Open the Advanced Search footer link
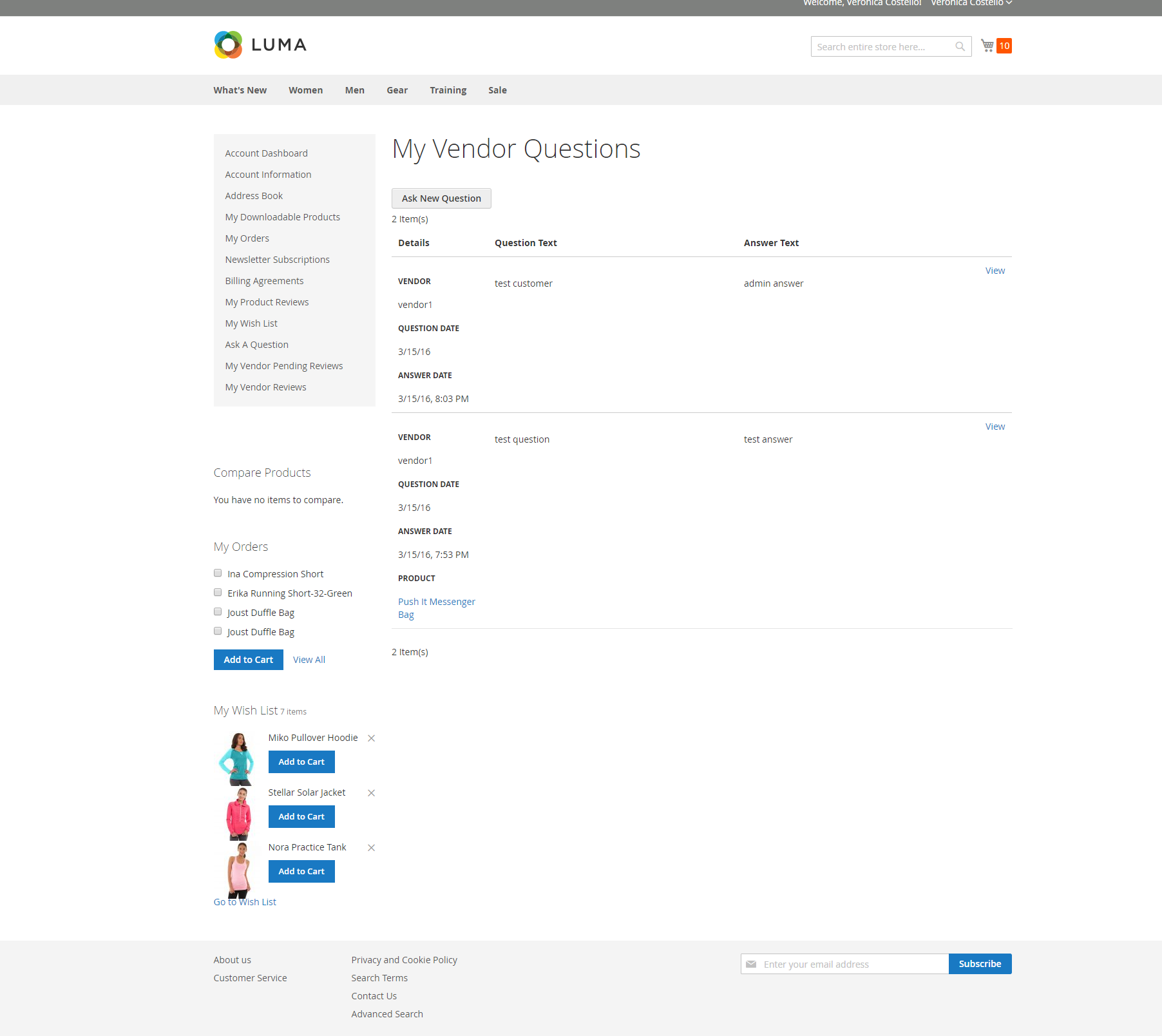The image size is (1162, 1036). click(x=388, y=1014)
